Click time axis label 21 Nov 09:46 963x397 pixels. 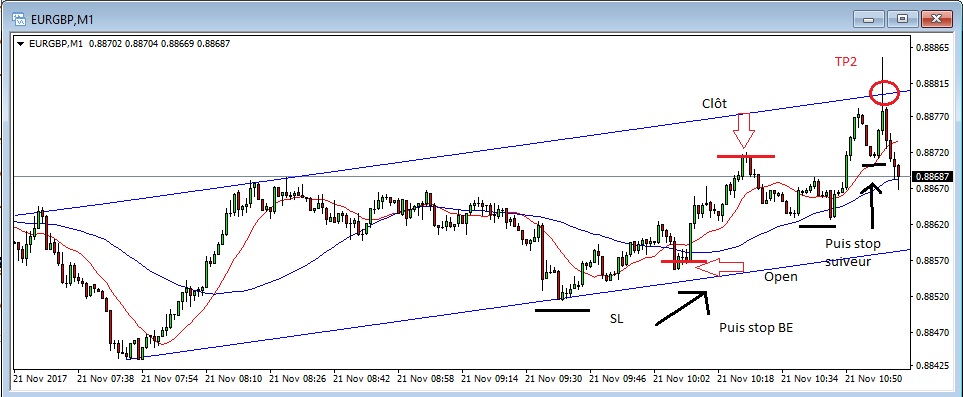pyautogui.click(x=618, y=379)
